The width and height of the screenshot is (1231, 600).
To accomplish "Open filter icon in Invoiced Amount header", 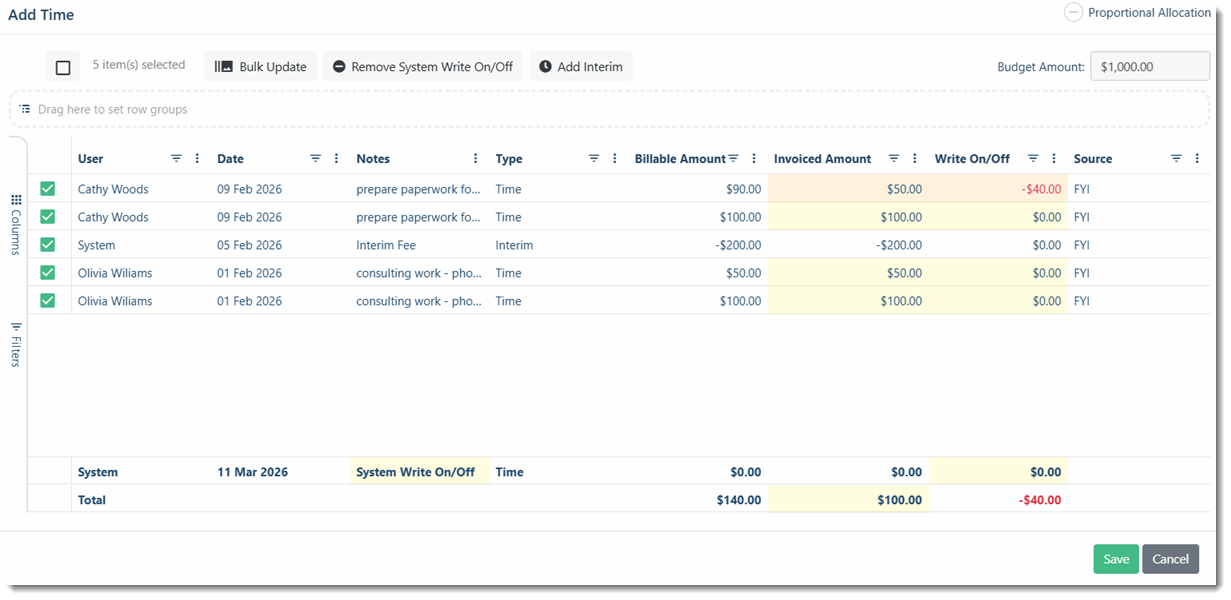I will (894, 159).
